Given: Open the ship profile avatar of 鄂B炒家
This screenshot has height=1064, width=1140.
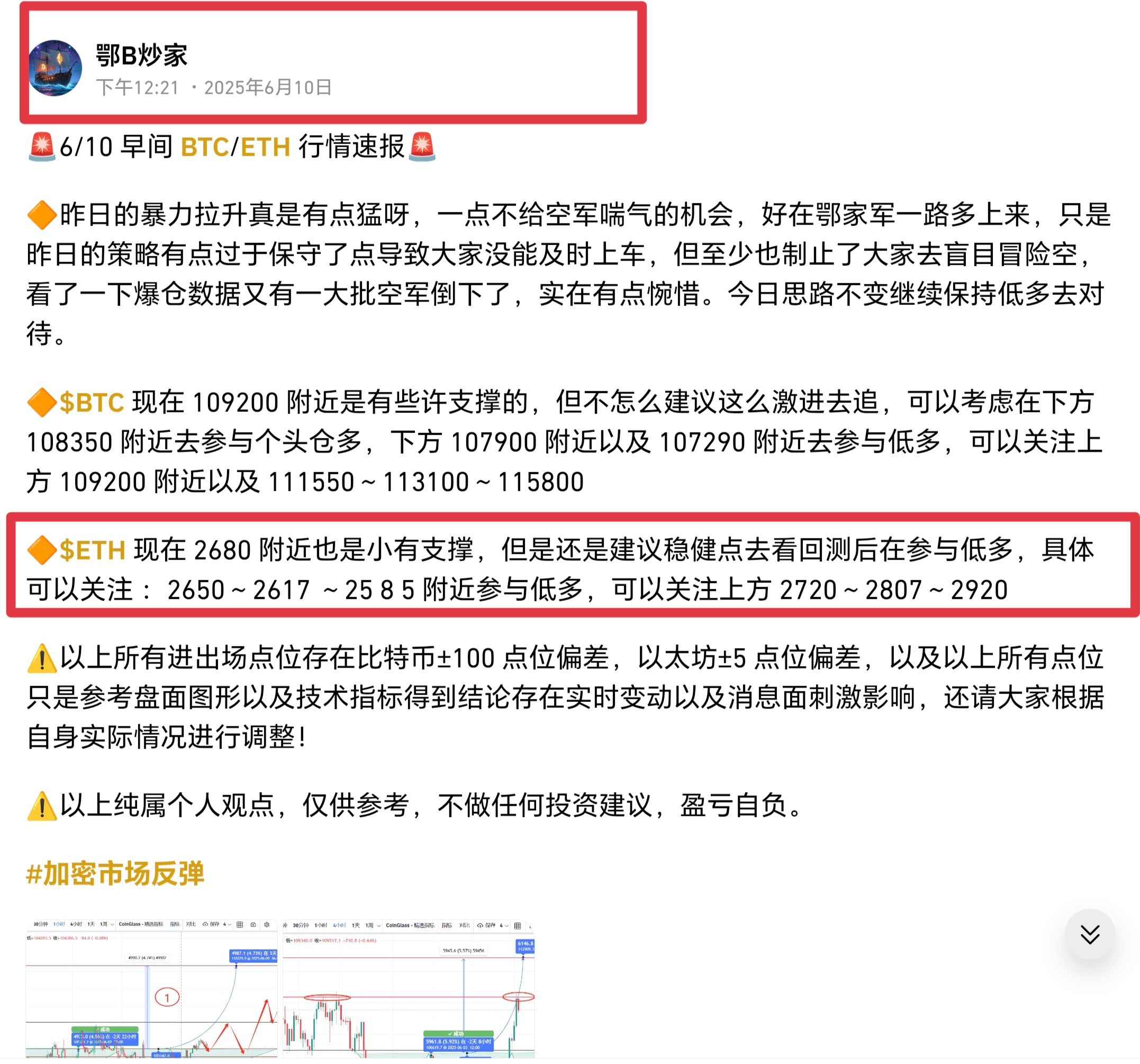Looking at the screenshot, I should coord(55,68).
